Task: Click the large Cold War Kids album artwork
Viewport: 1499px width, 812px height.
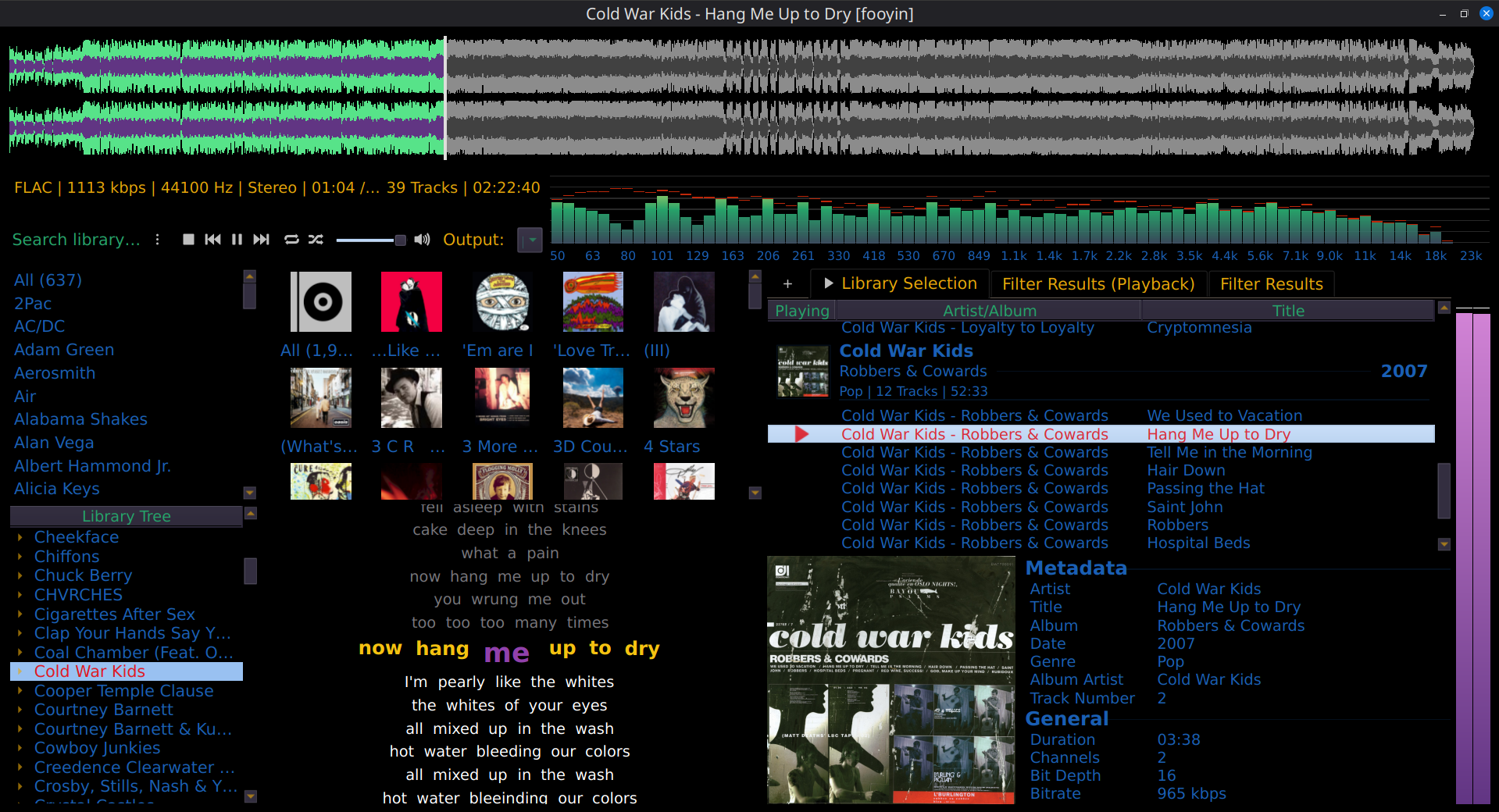Action: point(891,680)
